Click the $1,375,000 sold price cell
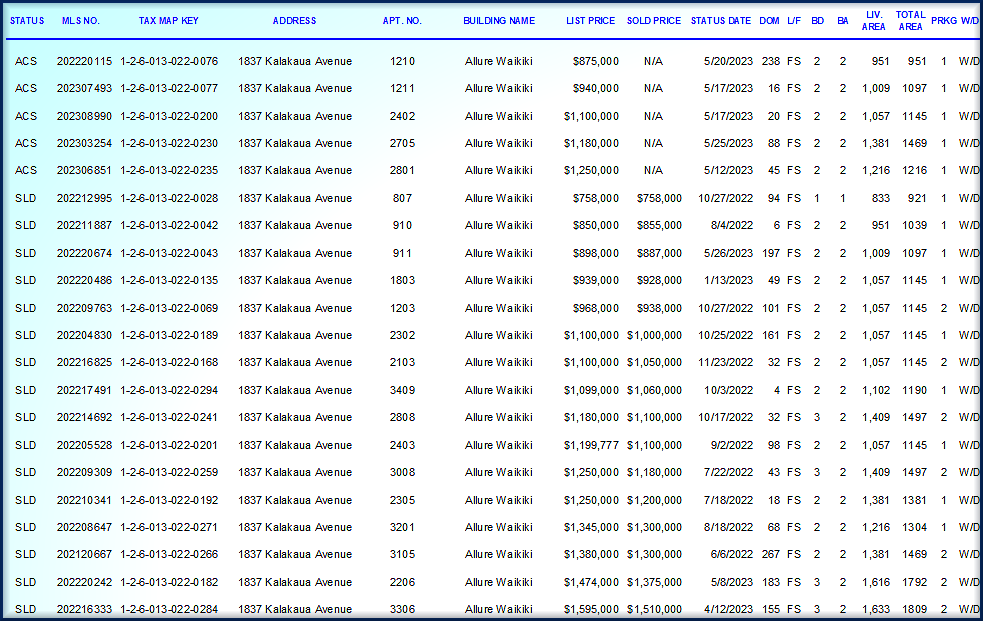 coord(654,583)
